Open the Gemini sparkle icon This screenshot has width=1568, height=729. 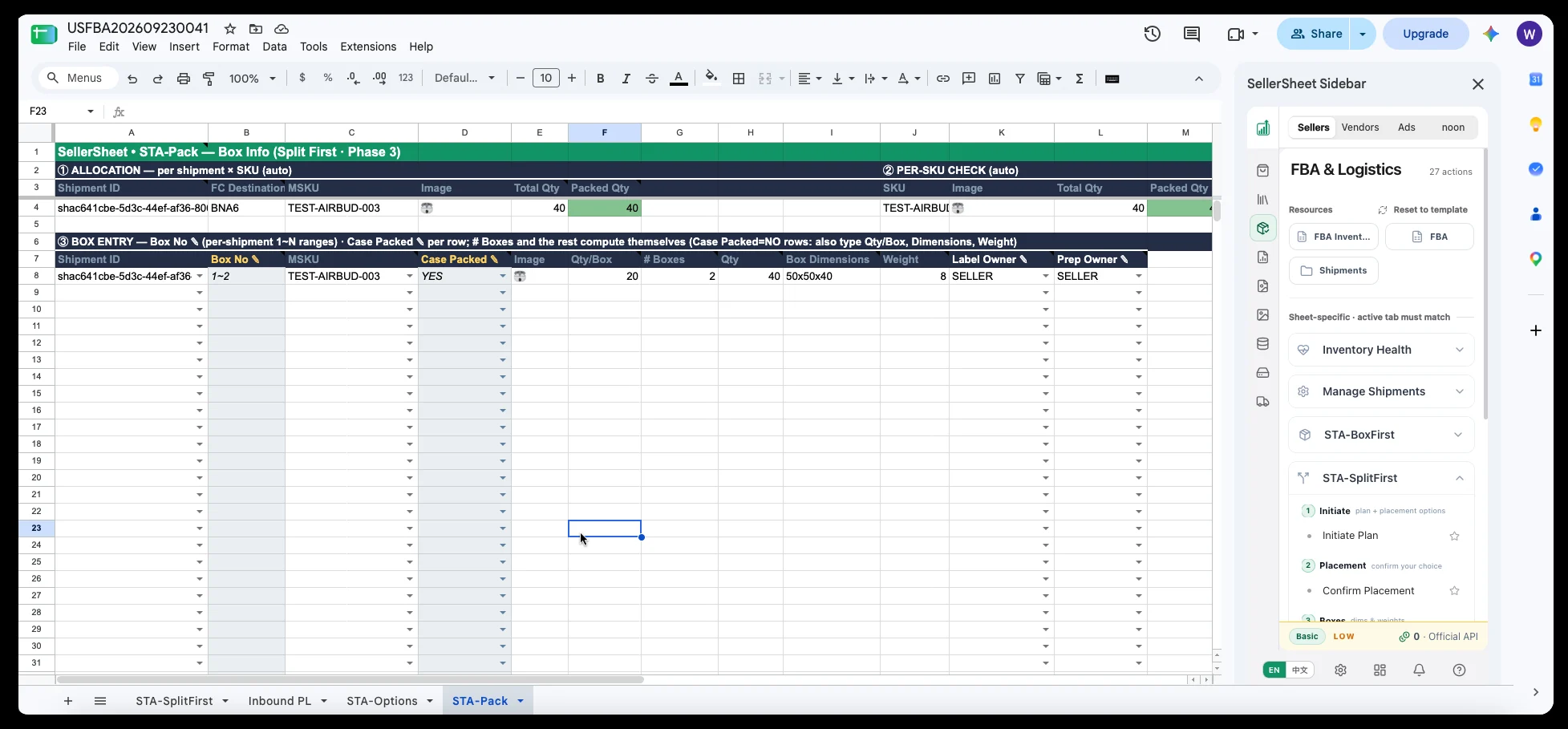pos(1491,34)
